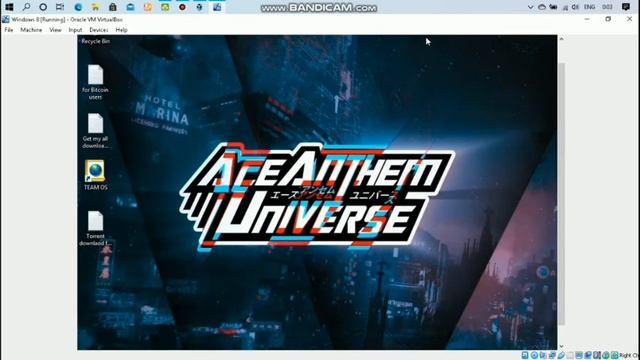Click the VM vertical scrollbar track
Screen dimensions: 640x360
point(562,194)
